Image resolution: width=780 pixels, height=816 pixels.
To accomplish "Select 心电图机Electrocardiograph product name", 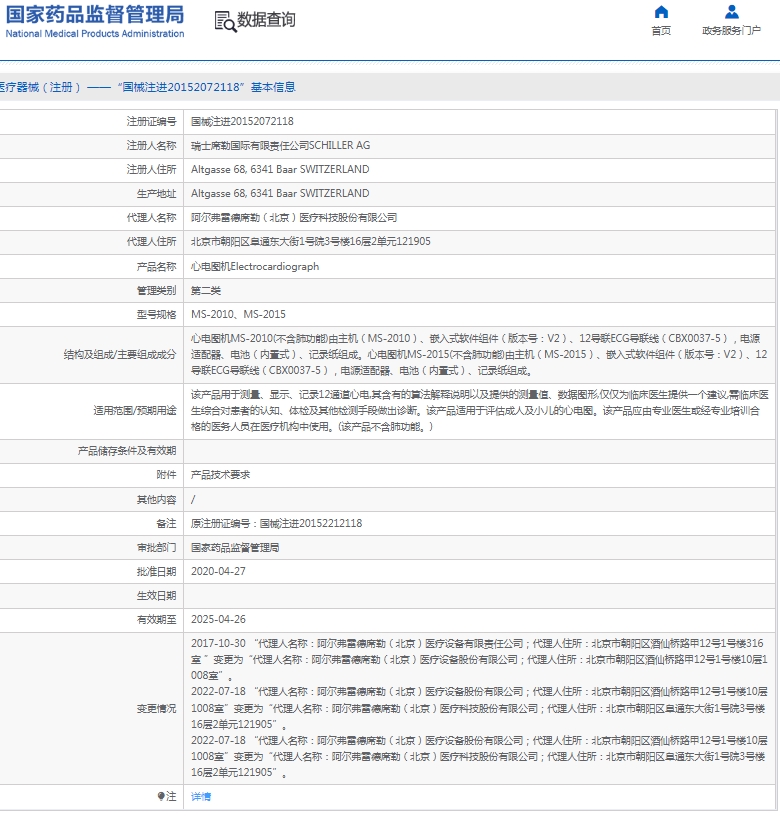I will 255,266.
